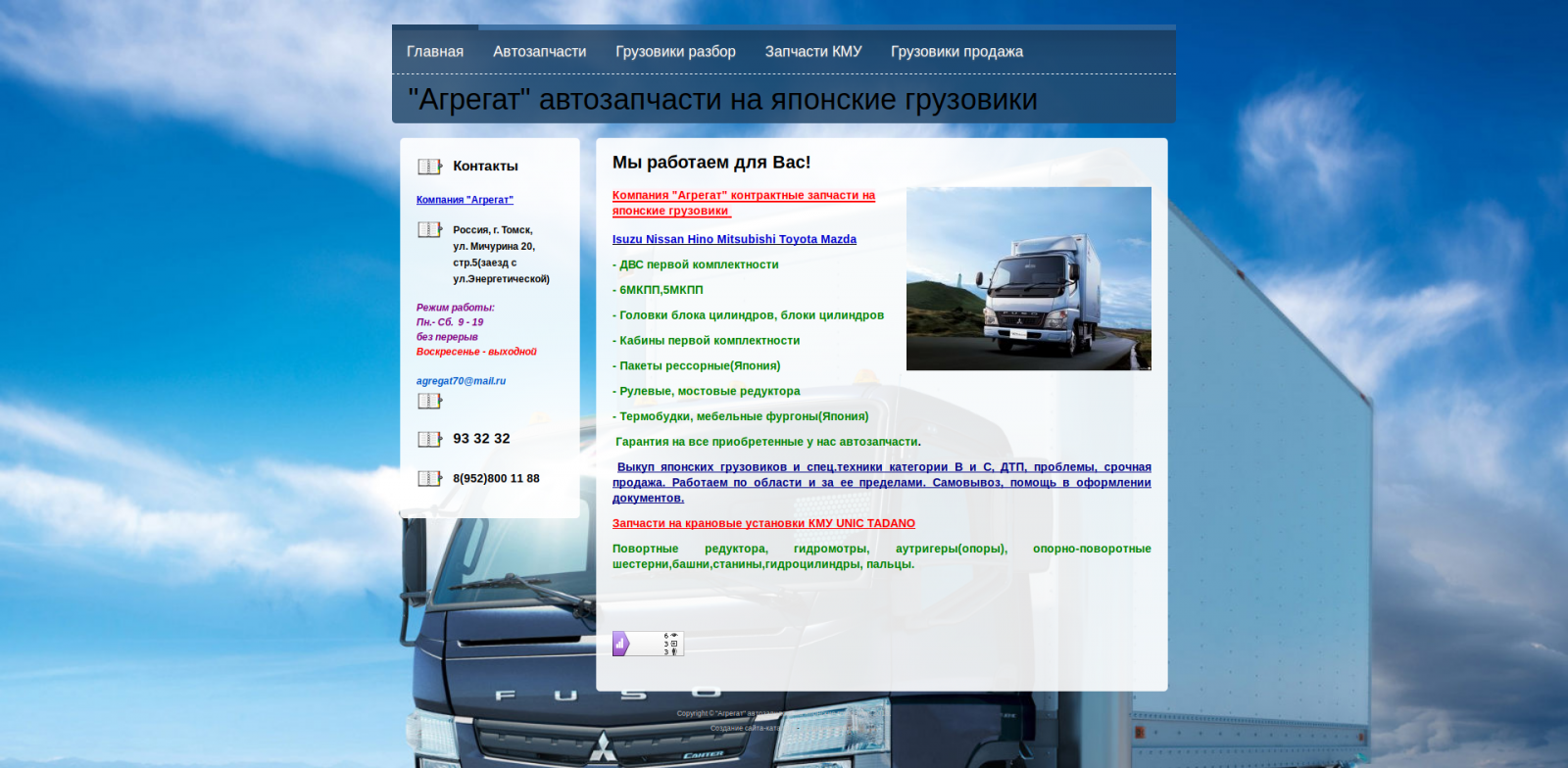The image size is (1568, 768).
Task: Open the Выкуп японских грузовиков link
Action: point(882,482)
